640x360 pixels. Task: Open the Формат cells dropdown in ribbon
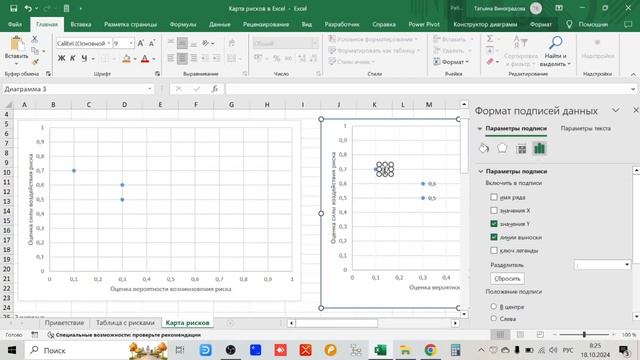click(x=451, y=62)
